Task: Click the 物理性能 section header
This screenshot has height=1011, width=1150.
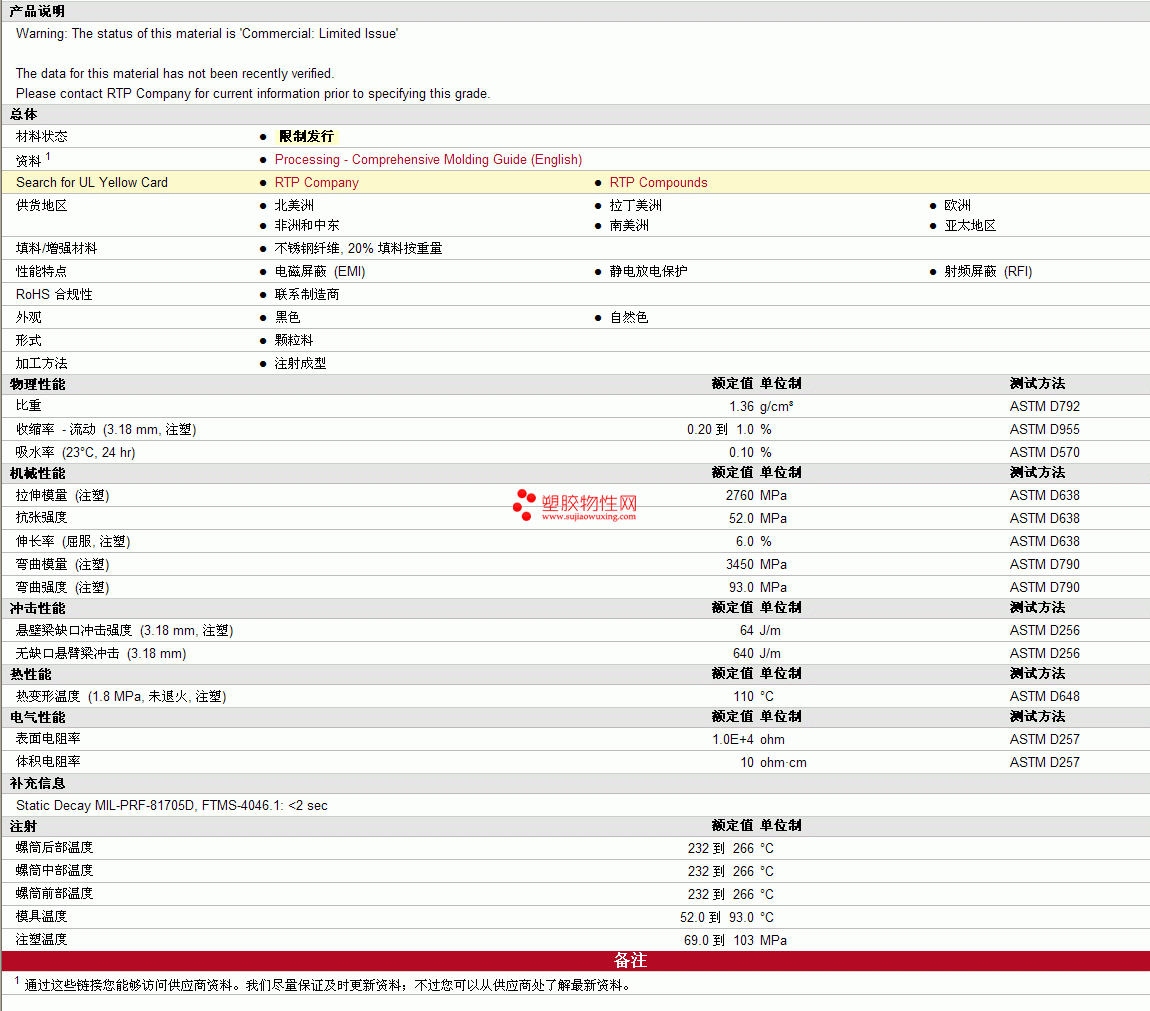Action: pos(37,384)
